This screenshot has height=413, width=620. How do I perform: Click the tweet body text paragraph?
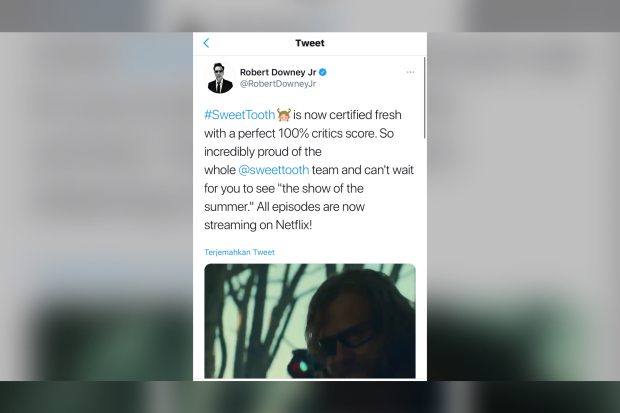click(x=309, y=170)
